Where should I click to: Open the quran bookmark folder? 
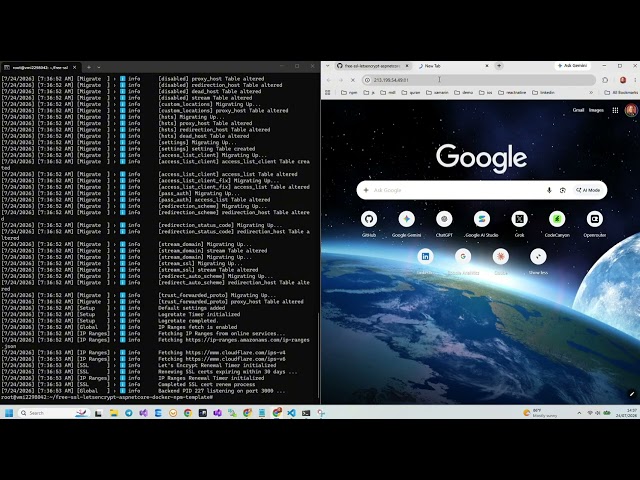coord(411,93)
